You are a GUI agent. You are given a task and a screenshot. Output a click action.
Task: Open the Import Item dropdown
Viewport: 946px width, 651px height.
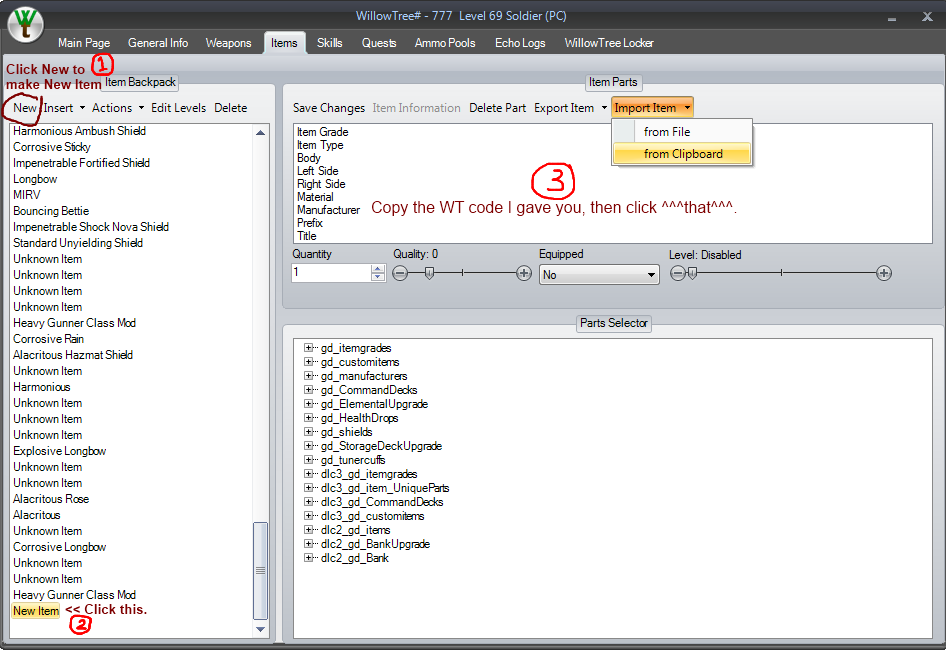click(652, 108)
